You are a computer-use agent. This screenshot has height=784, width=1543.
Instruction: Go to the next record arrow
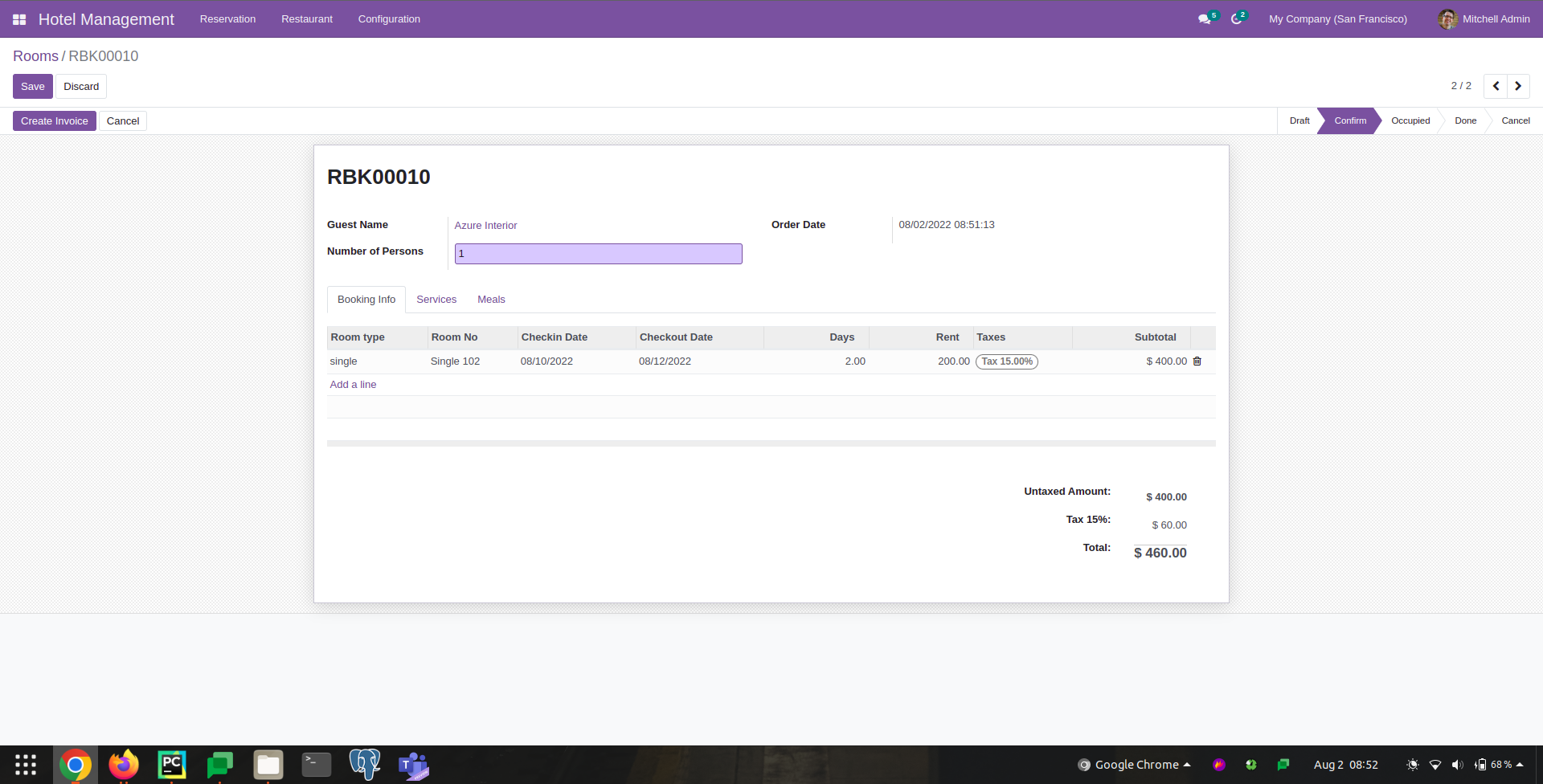click(x=1518, y=86)
